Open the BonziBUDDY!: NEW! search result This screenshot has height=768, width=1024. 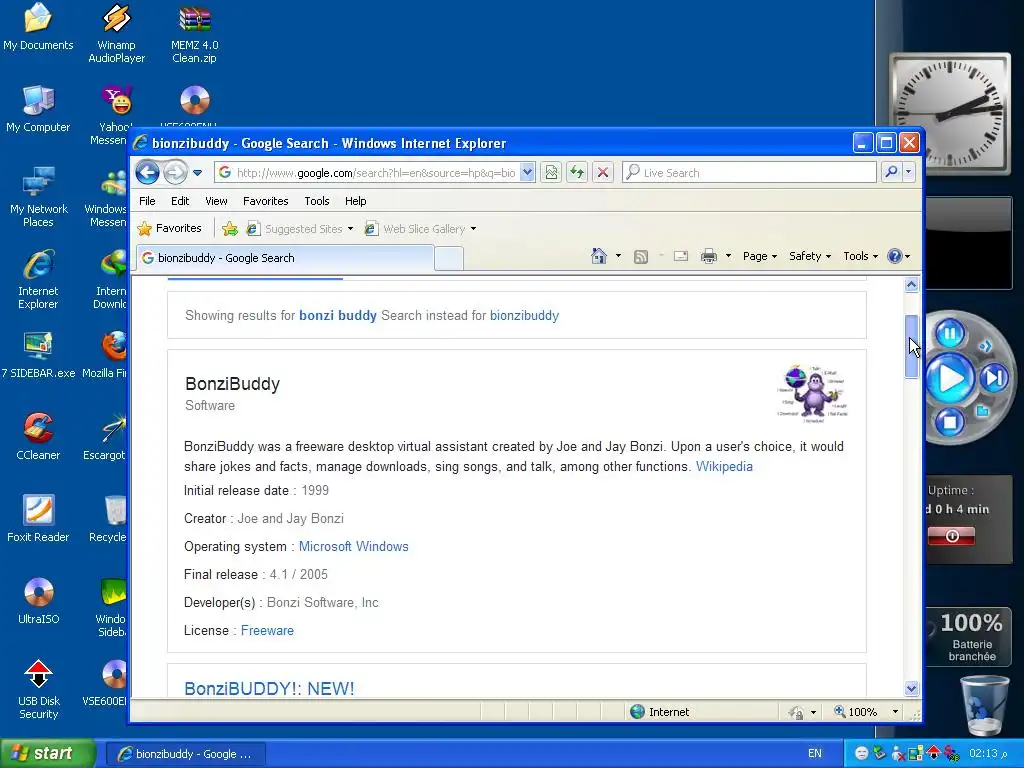(269, 688)
